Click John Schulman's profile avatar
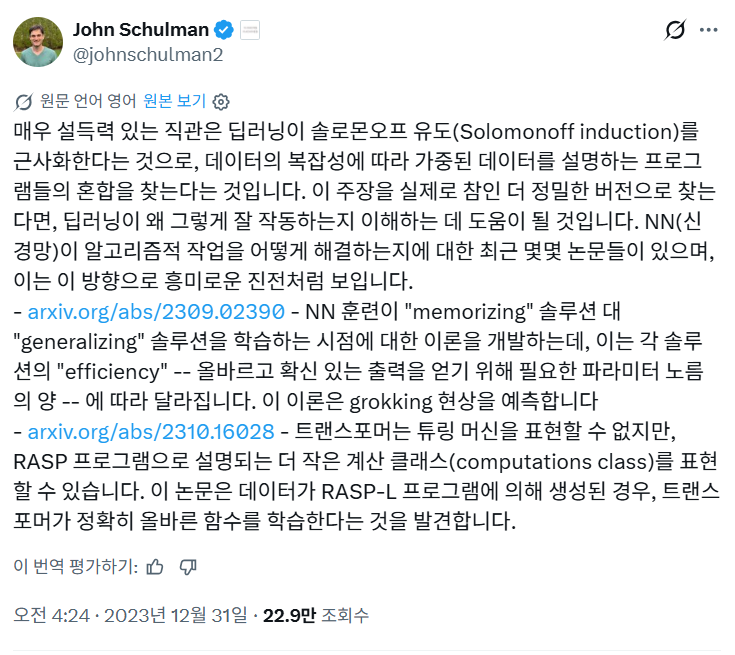 point(37,41)
